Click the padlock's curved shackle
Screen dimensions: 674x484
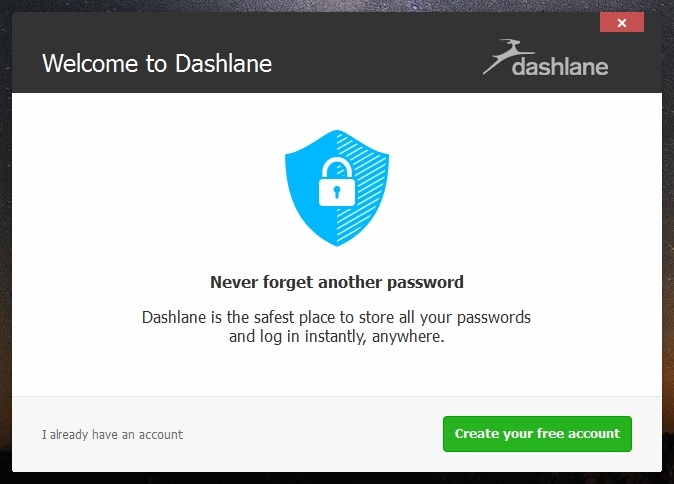[x=337, y=168]
